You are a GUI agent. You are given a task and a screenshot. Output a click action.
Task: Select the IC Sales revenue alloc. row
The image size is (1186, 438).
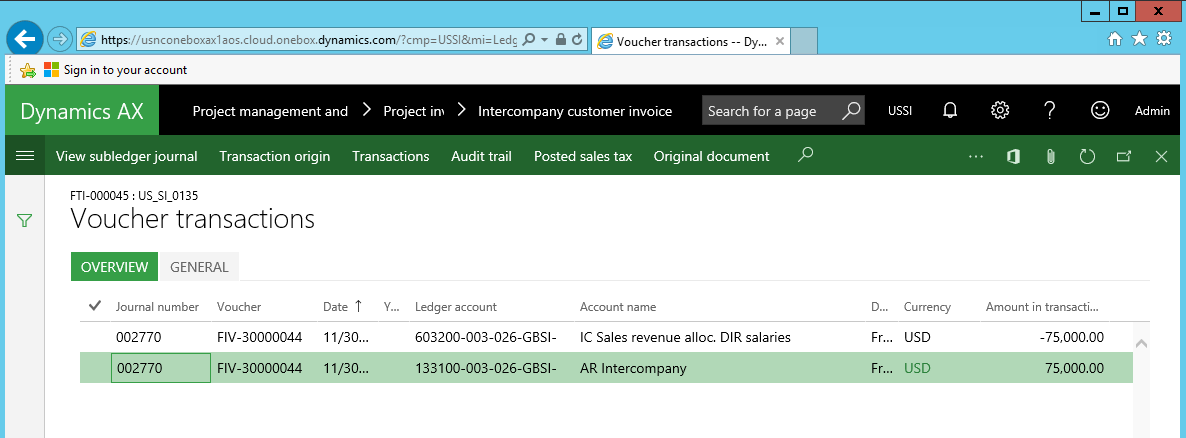pyautogui.click(x=685, y=337)
